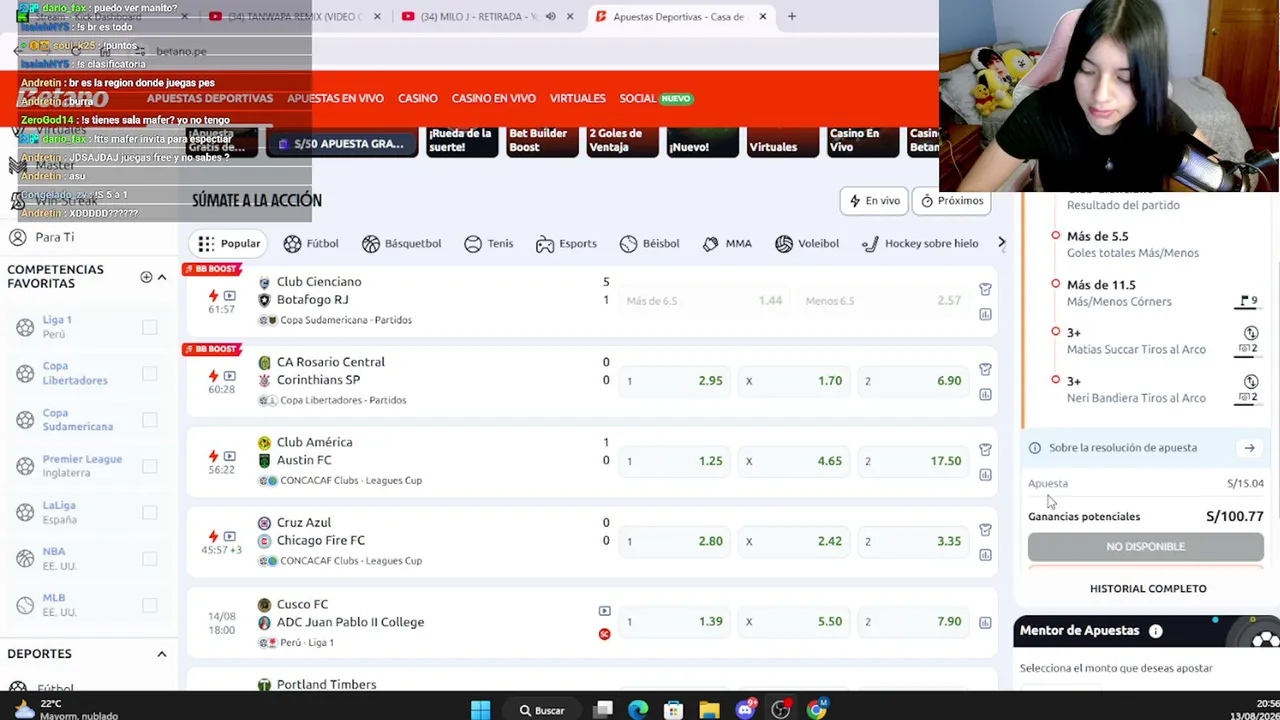Open Bet Builder for Cruz Azul match
Screen dimensions: 1280x720
tap(985, 530)
